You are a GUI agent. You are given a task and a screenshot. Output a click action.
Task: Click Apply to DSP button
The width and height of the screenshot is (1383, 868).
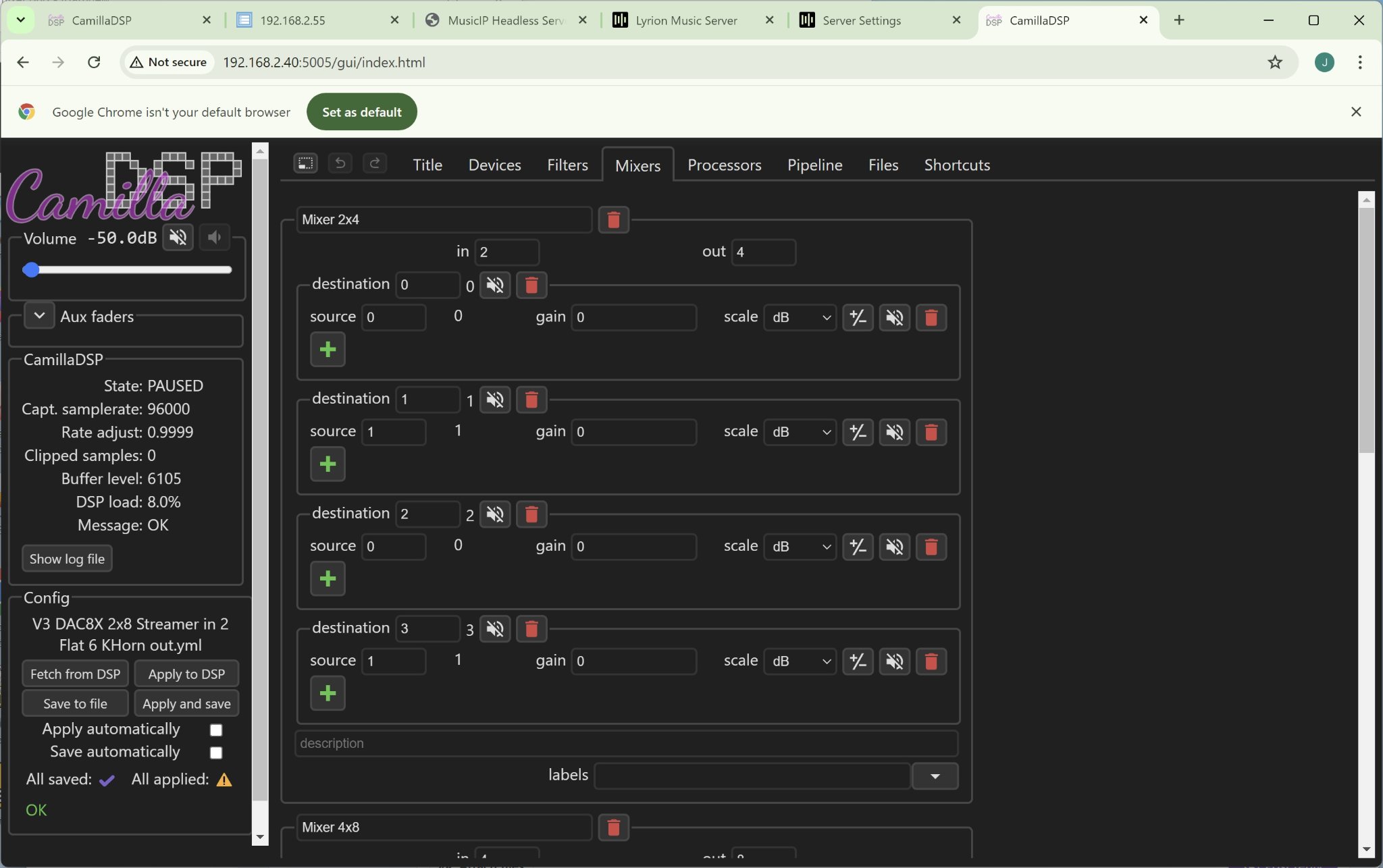coord(186,674)
